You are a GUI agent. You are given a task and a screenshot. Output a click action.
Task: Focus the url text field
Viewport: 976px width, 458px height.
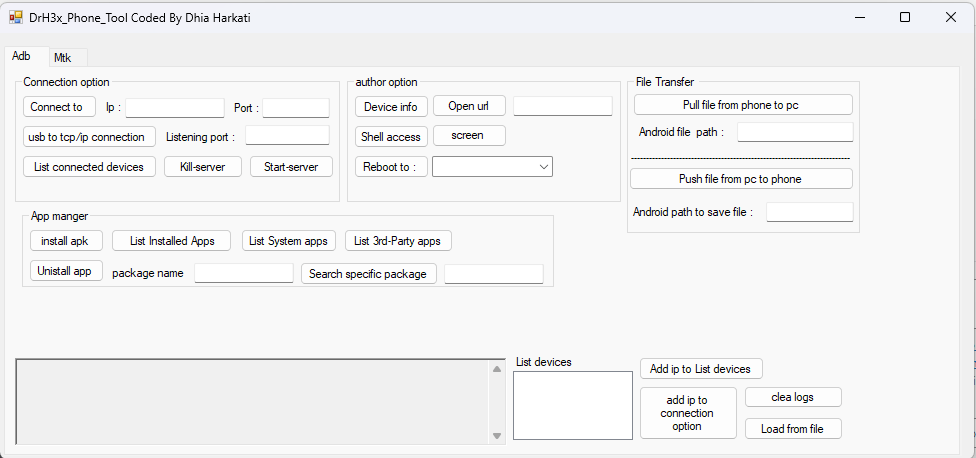click(563, 106)
